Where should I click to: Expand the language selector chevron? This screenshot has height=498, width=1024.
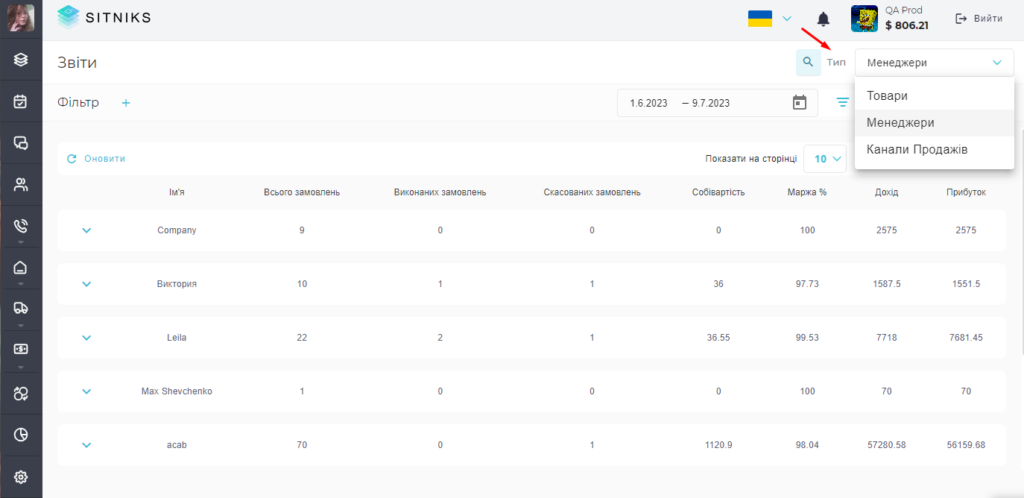tap(787, 18)
